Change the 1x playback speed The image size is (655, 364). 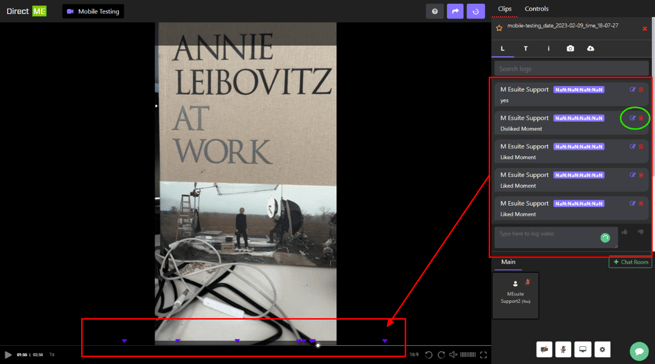[52, 355]
